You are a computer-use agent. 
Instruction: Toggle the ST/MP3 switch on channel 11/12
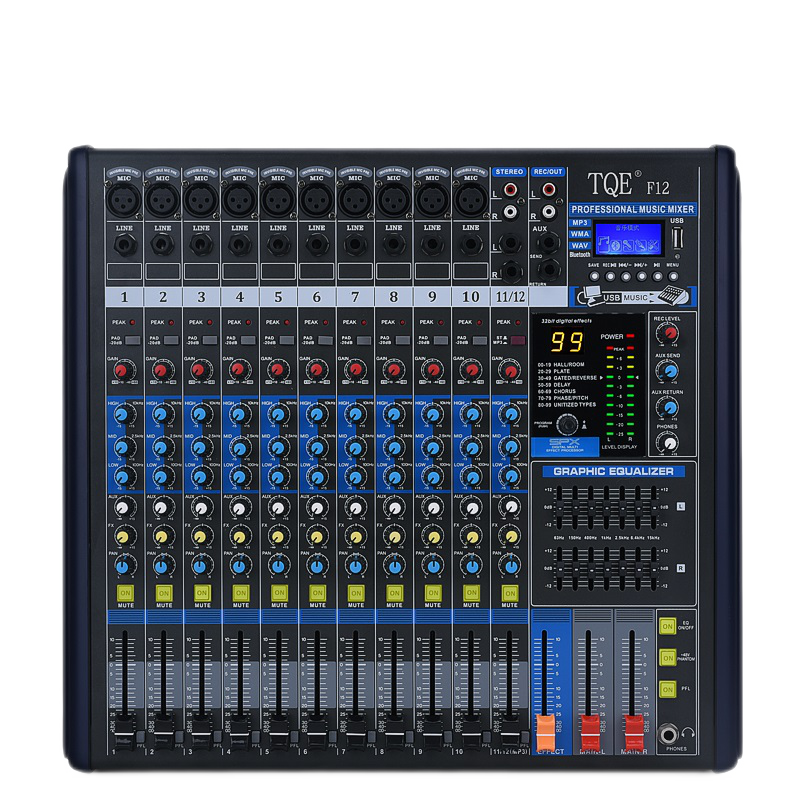pyautogui.click(x=517, y=340)
